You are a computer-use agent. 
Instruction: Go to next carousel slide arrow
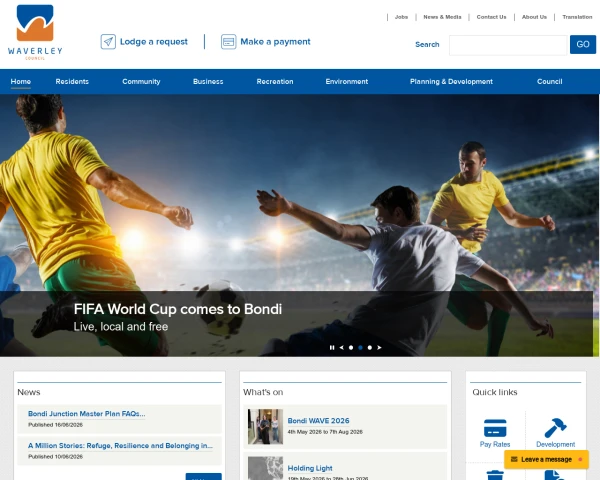379,348
